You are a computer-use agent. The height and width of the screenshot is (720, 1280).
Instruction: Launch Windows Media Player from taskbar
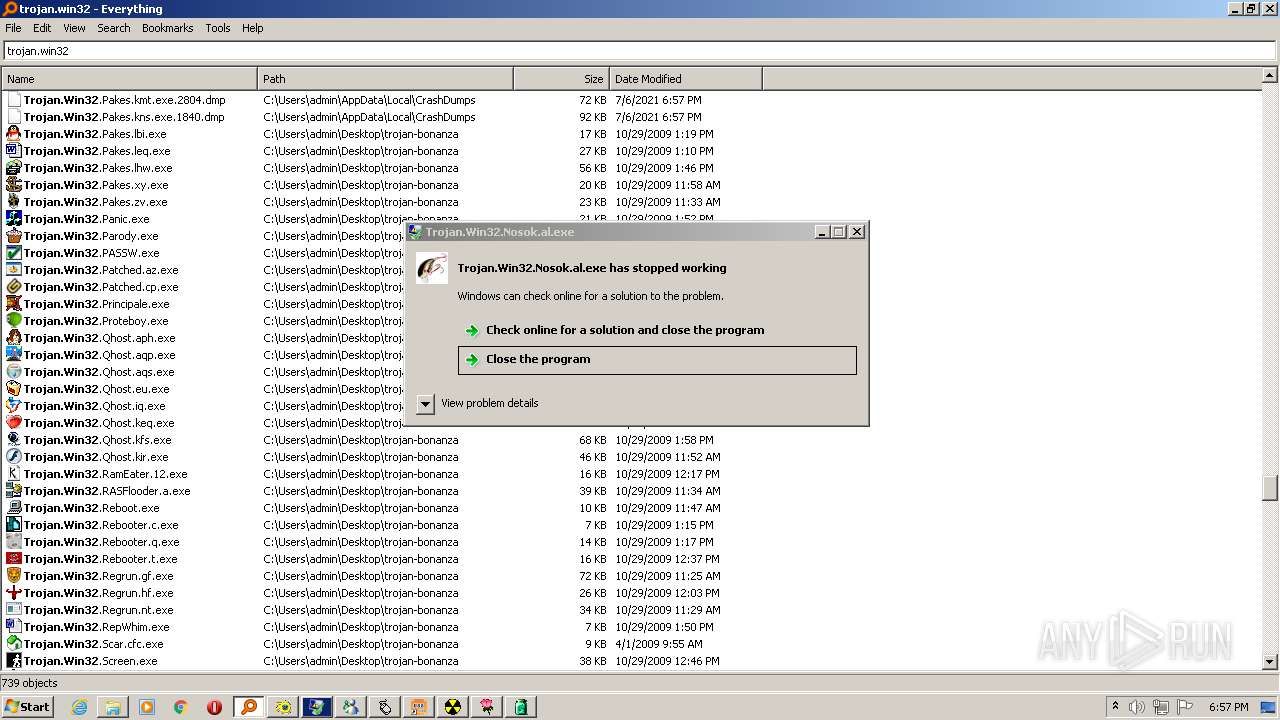click(x=147, y=707)
